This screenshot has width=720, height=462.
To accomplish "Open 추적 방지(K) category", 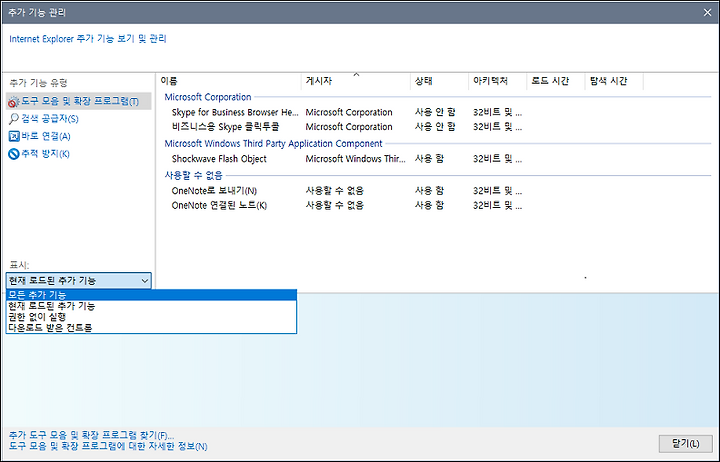I will [45, 153].
